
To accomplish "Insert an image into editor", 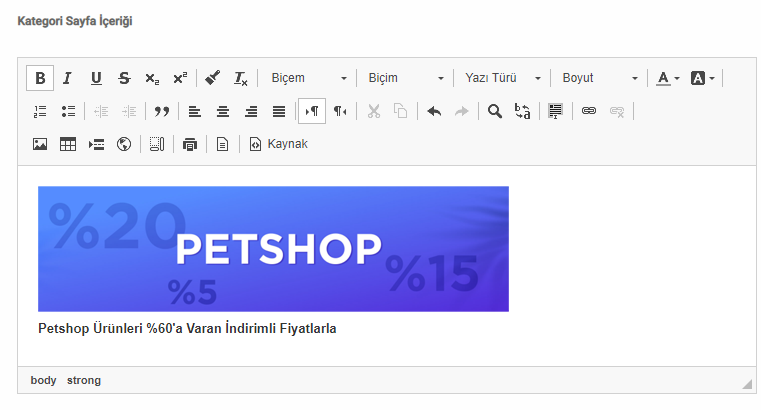I will (x=40, y=144).
